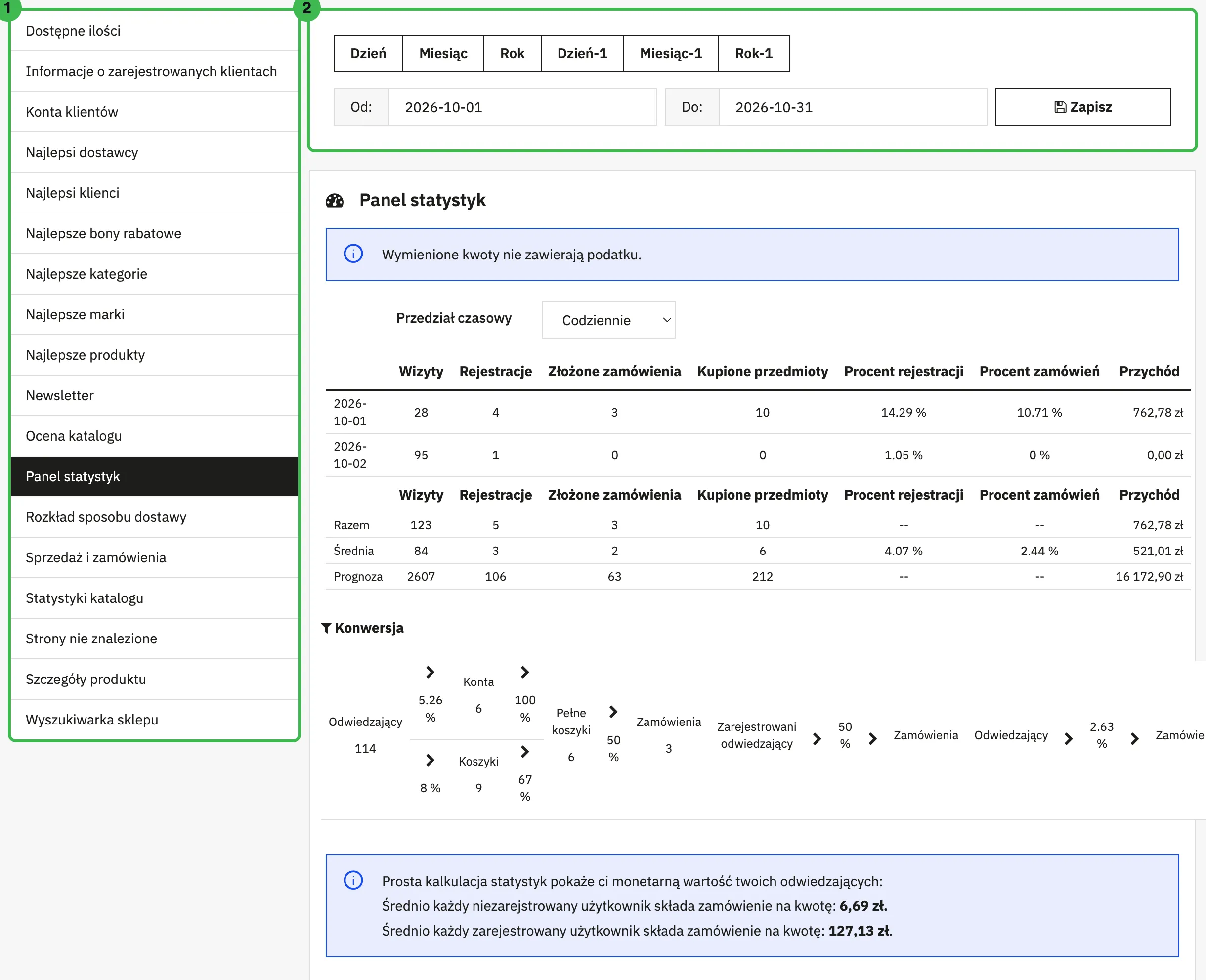Image resolution: width=1206 pixels, height=980 pixels.
Task: Select the Rok date range tab
Action: click(512, 54)
